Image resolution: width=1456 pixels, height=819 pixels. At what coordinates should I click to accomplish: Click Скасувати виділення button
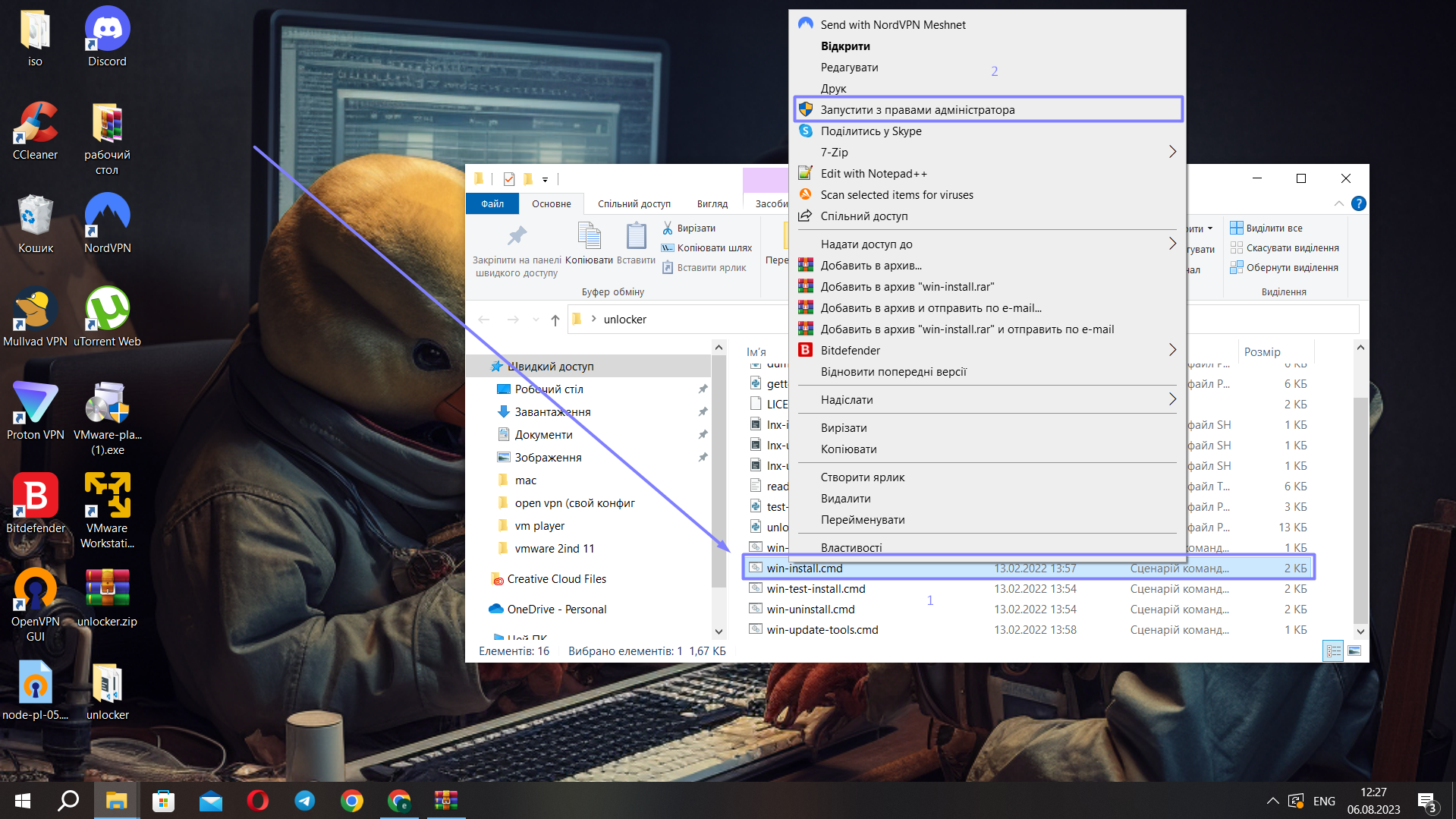[x=1285, y=247]
